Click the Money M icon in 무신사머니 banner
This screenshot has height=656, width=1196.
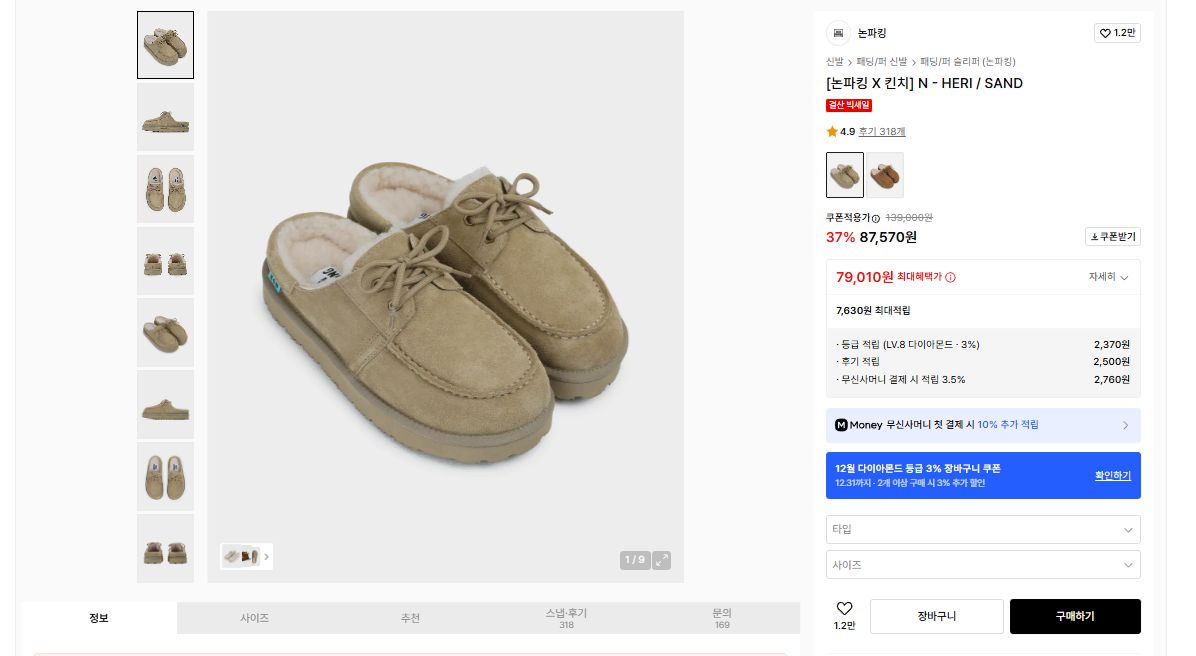(841, 424)
